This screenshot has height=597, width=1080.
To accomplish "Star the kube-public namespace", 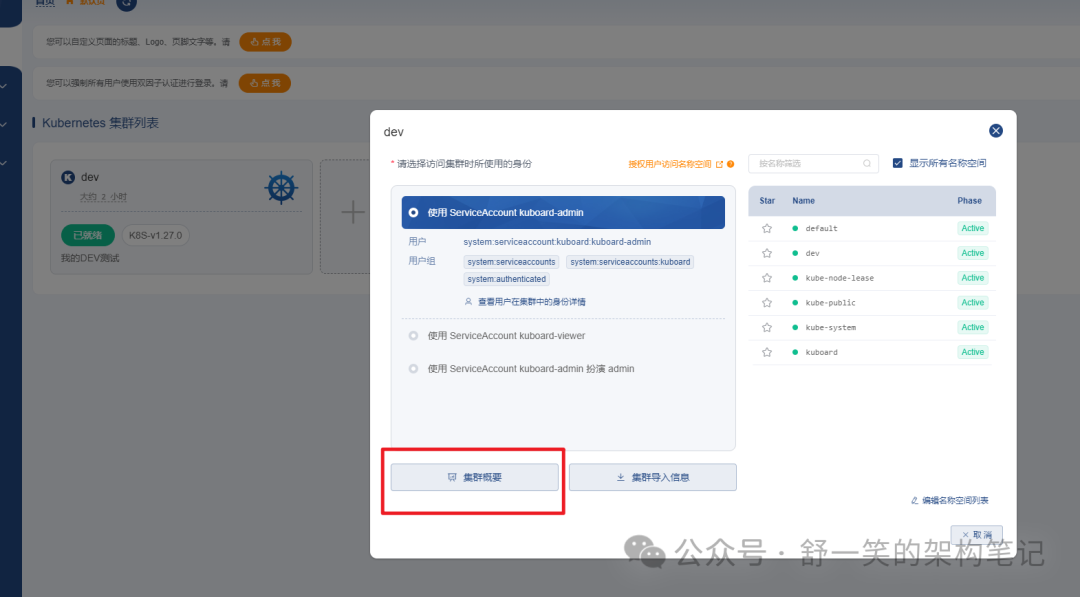I will coord(767,303).
